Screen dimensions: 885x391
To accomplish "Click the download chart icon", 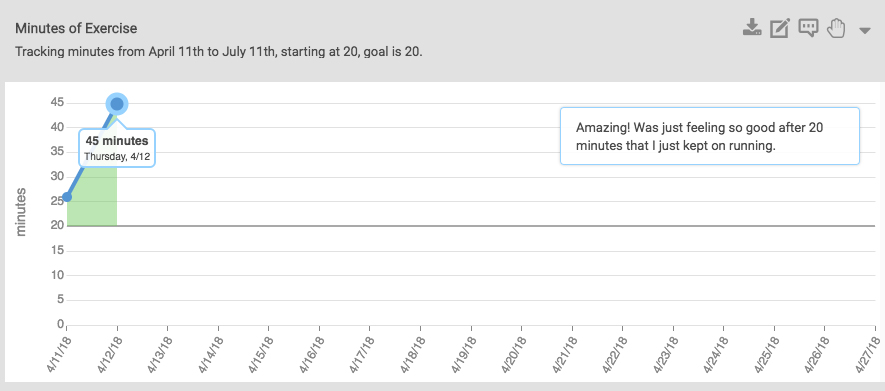I will (x=752, y=28).
